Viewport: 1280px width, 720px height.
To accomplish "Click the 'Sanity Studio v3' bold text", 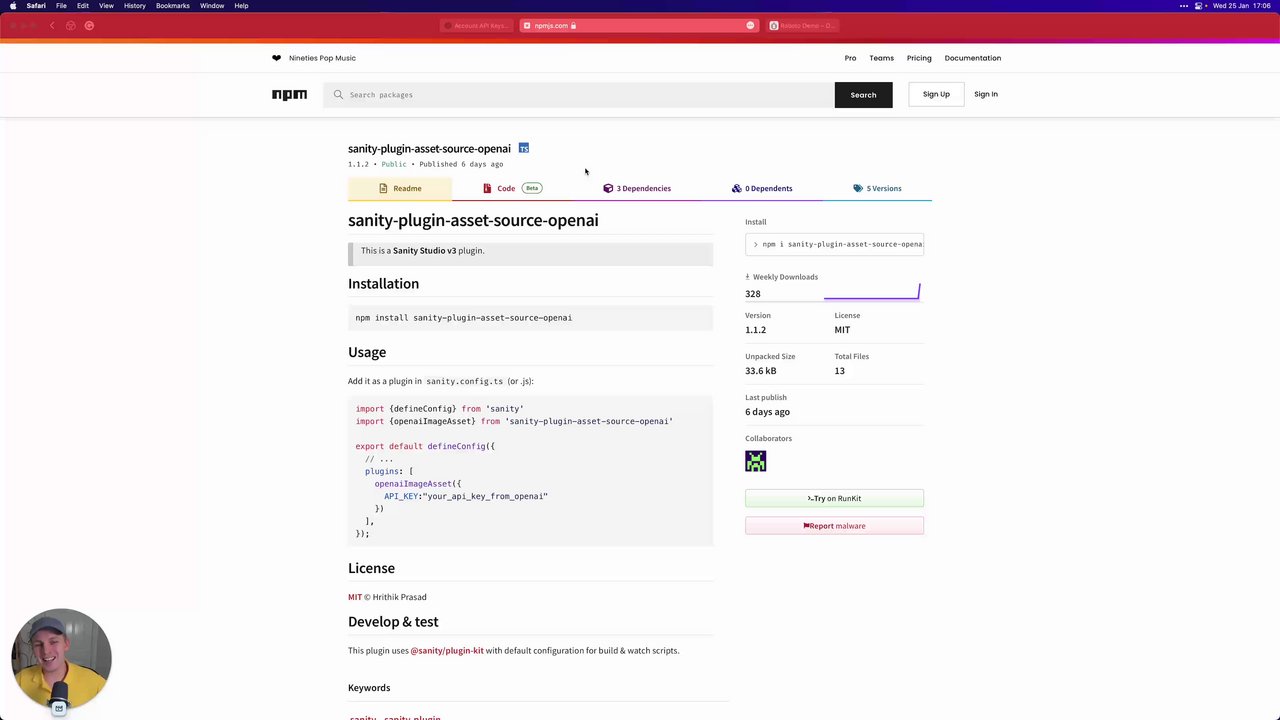I will point(424,251).
